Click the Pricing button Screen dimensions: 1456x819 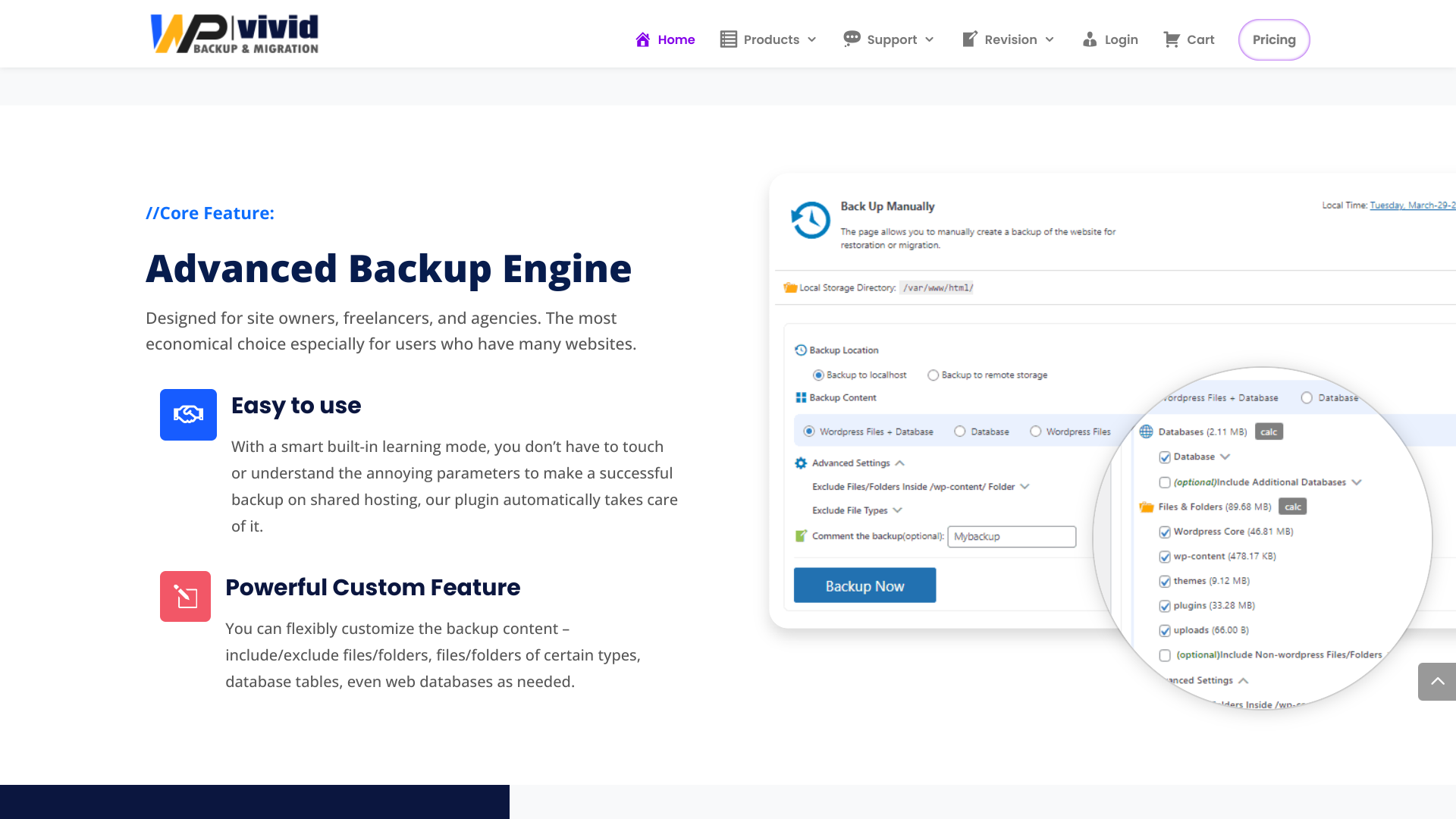coord(1274,39)
